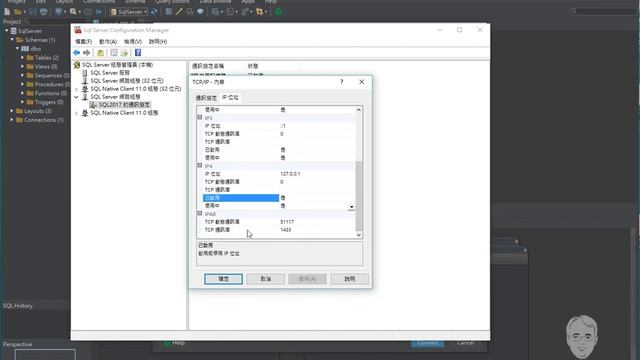The height and width of the screenshot is (360, 640).
Task: Select the IP 位址 tab
Action: click(230, 98)
